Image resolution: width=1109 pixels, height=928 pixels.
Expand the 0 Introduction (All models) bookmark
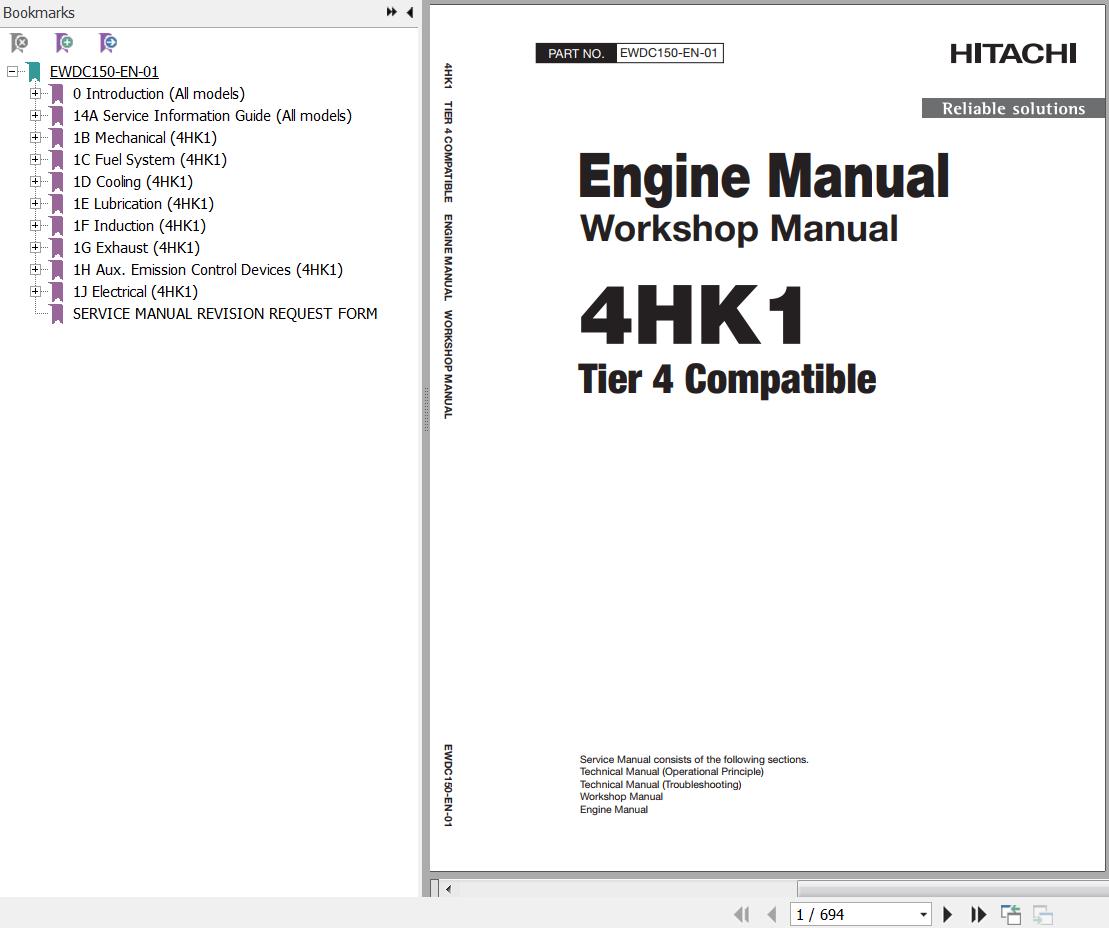click(35, 93)
